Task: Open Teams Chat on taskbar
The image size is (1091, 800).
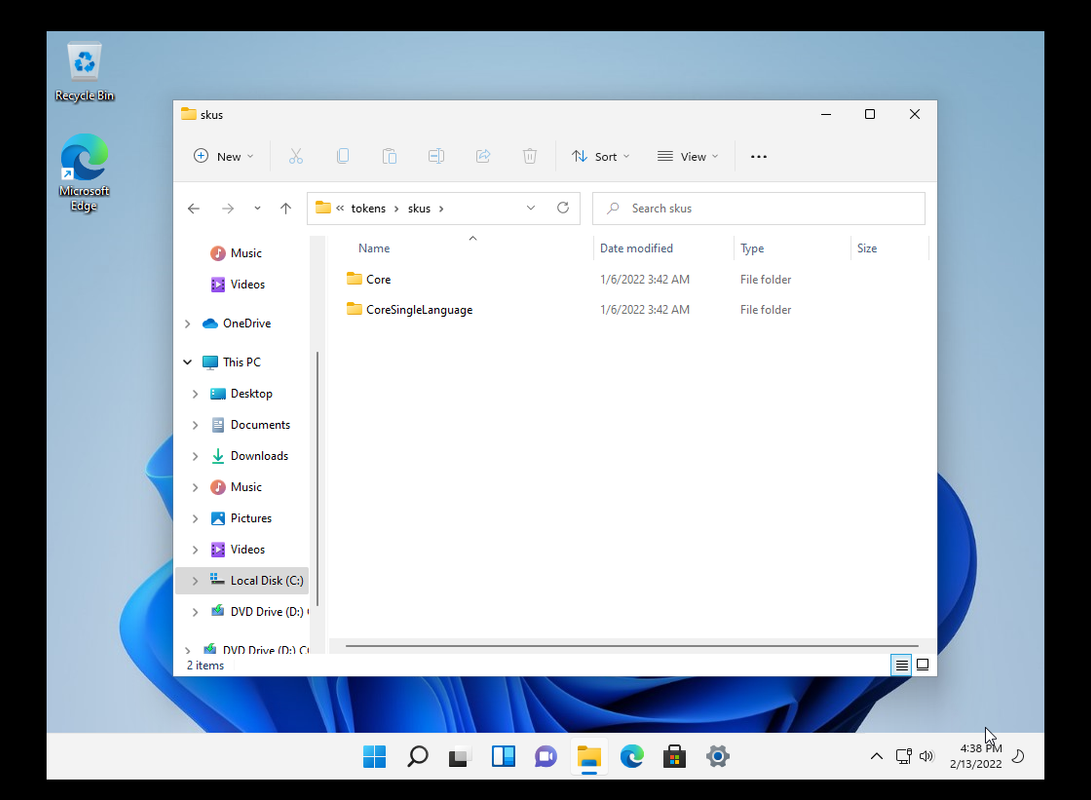Action: (x=546, y=756)
